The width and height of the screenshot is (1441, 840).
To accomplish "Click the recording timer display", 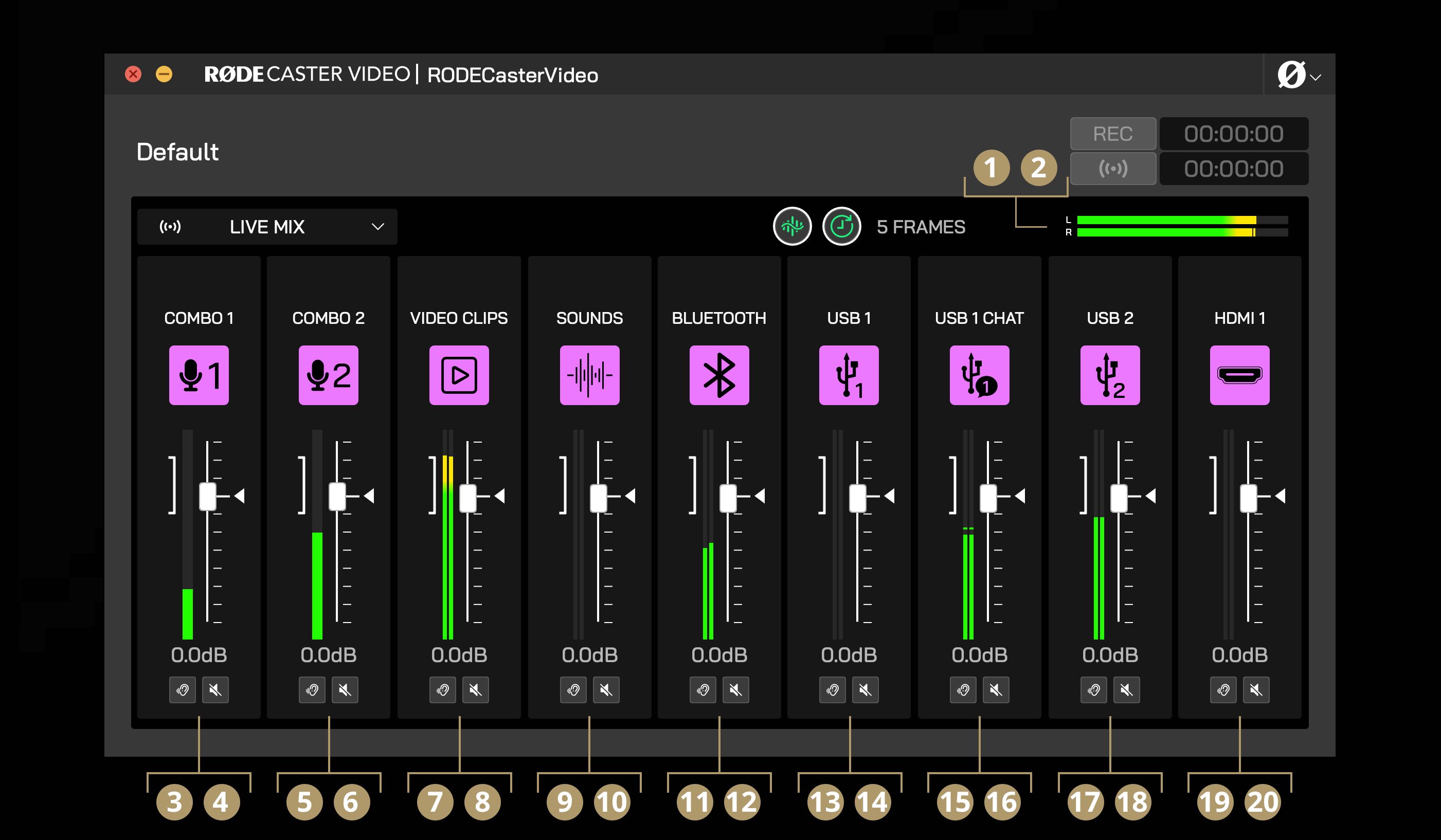I will tap(1234, 133).
